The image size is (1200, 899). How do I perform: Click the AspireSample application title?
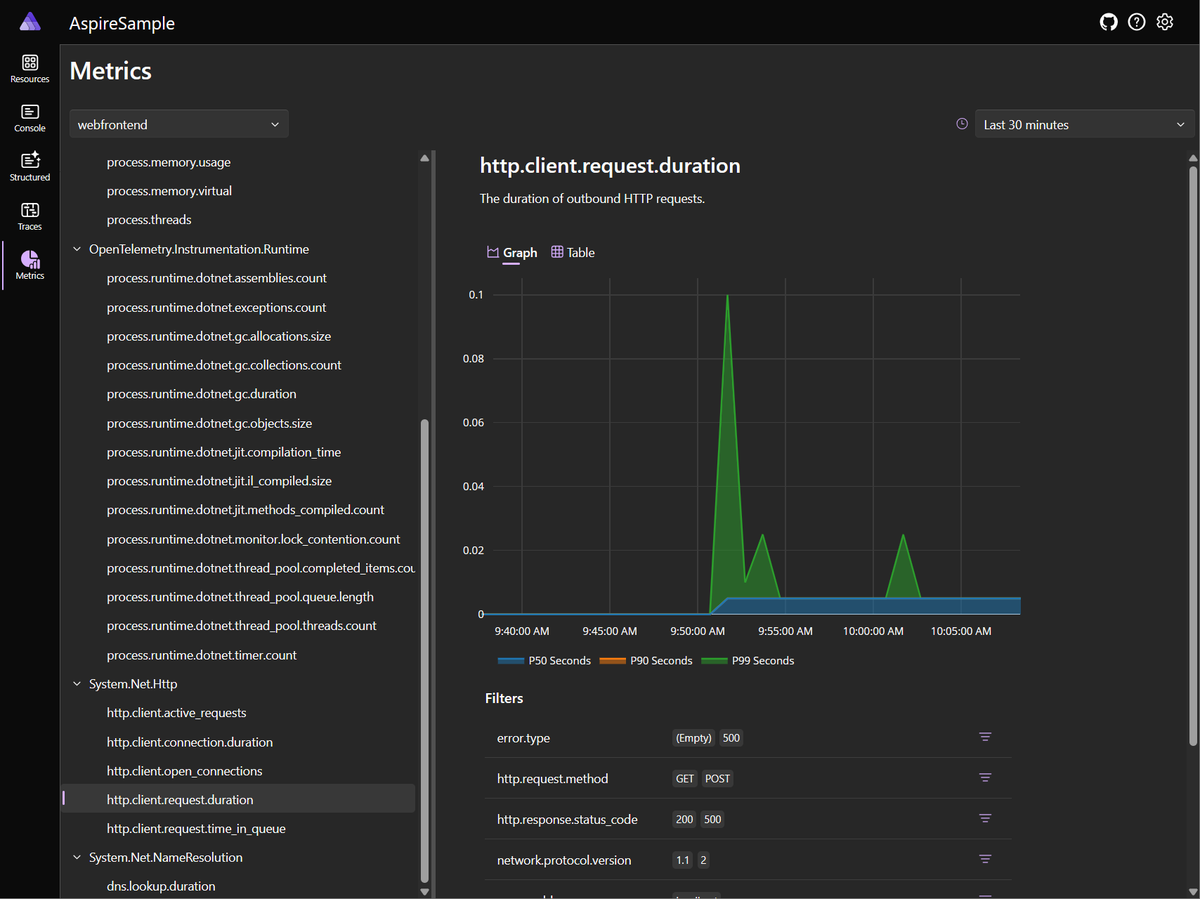tap(122, 23)
